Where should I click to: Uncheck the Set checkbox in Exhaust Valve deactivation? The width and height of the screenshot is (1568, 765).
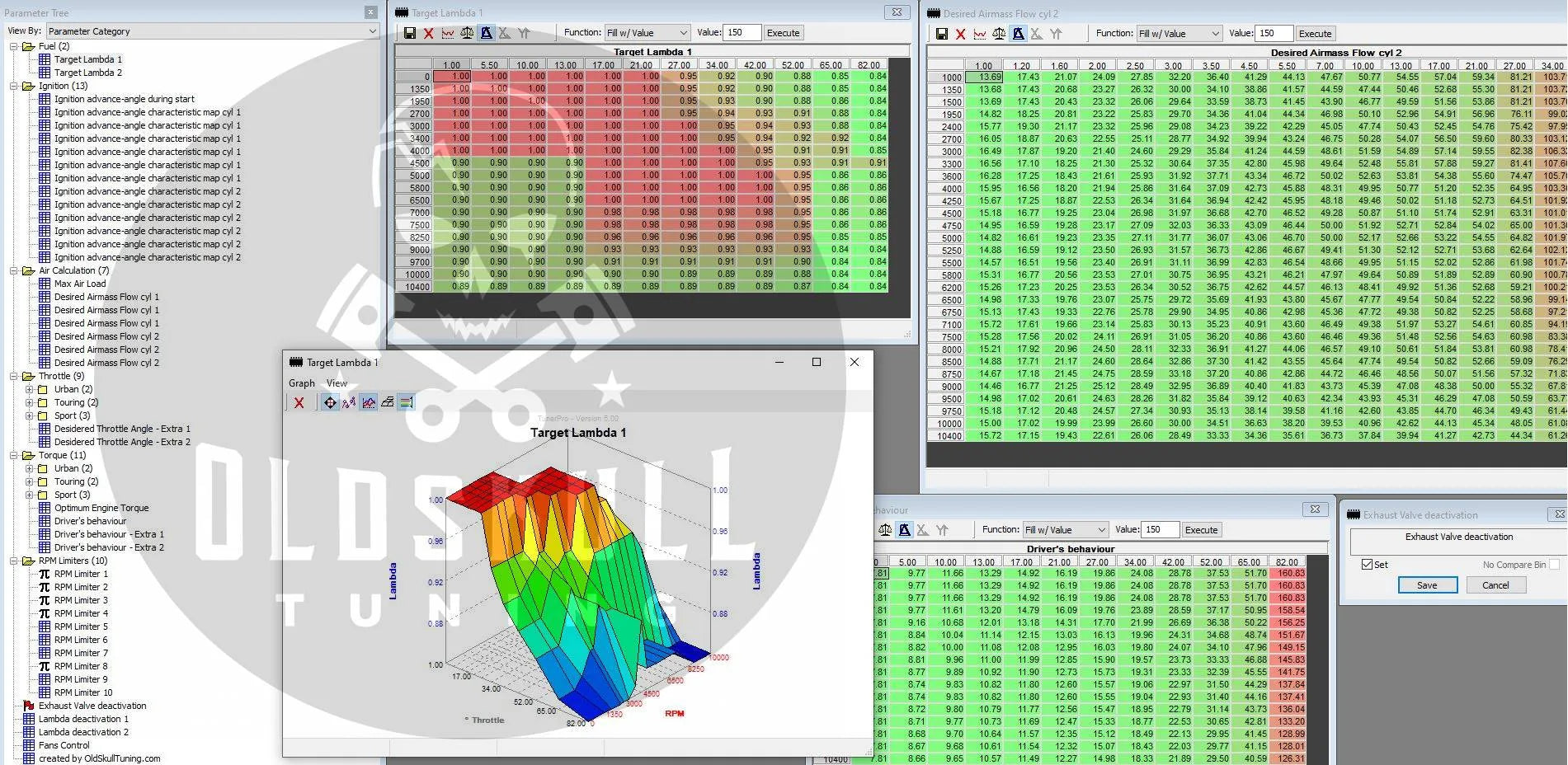click(1367, 565)
